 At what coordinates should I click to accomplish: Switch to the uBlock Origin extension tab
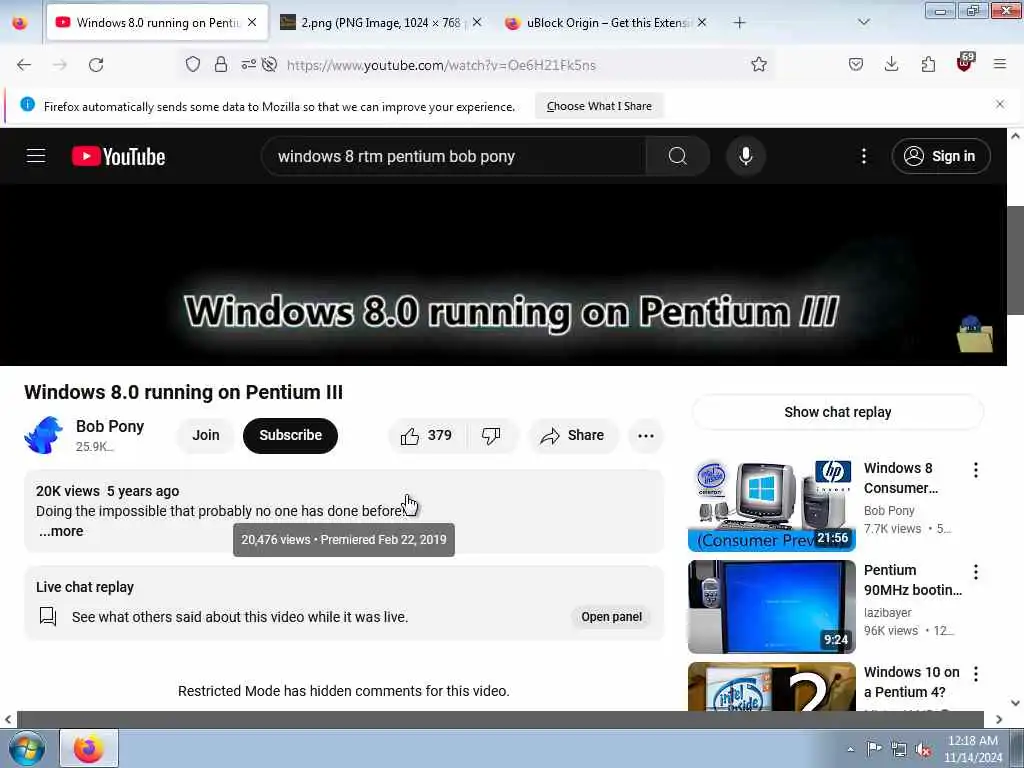click(x=605, y=23)
